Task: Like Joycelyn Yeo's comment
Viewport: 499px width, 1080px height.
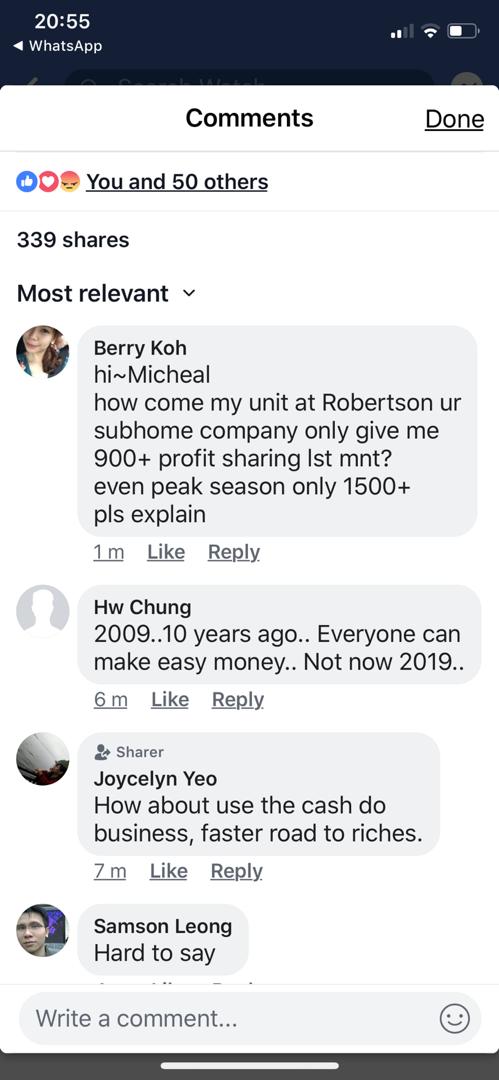Action: 168,871
